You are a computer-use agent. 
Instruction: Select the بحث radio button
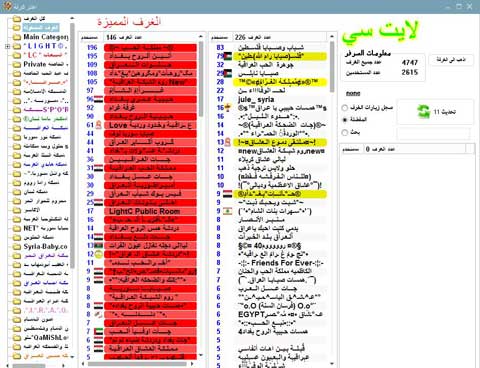pos(345,133)
